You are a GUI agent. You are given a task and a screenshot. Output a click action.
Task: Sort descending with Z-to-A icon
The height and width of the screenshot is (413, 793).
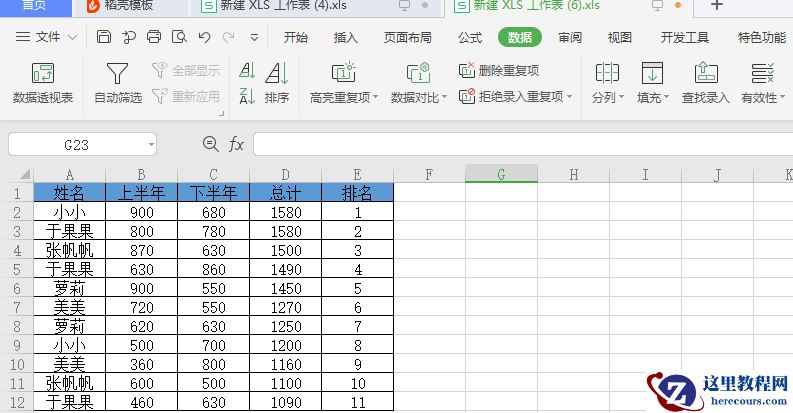pos(247,96)
